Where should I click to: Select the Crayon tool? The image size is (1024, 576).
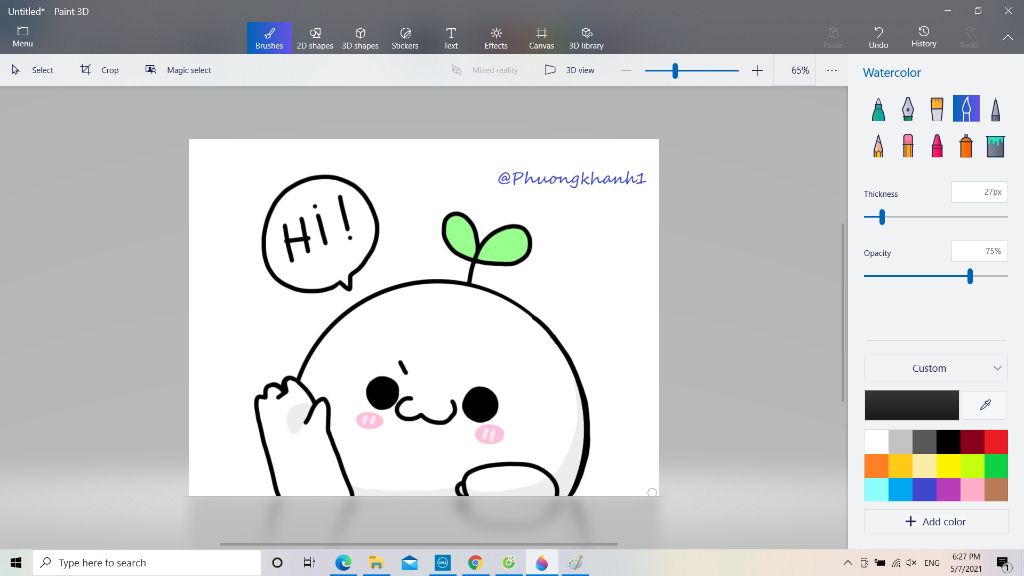[936, 146]
